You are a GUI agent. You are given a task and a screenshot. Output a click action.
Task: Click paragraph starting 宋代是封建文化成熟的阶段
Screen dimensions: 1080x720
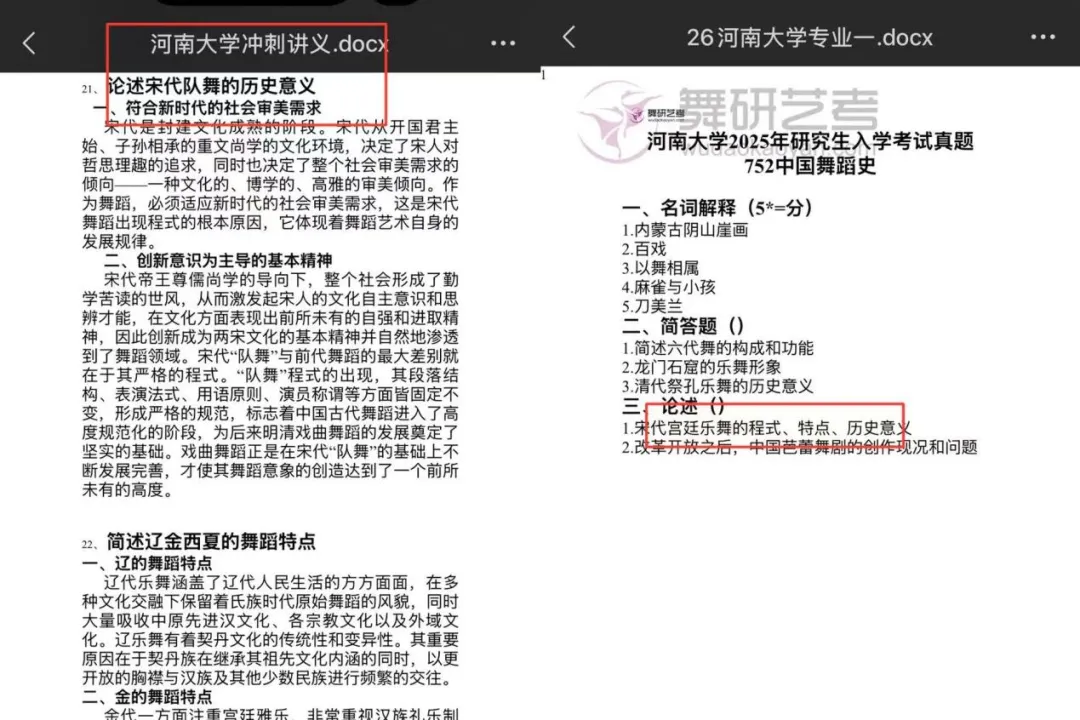(270, 185)
